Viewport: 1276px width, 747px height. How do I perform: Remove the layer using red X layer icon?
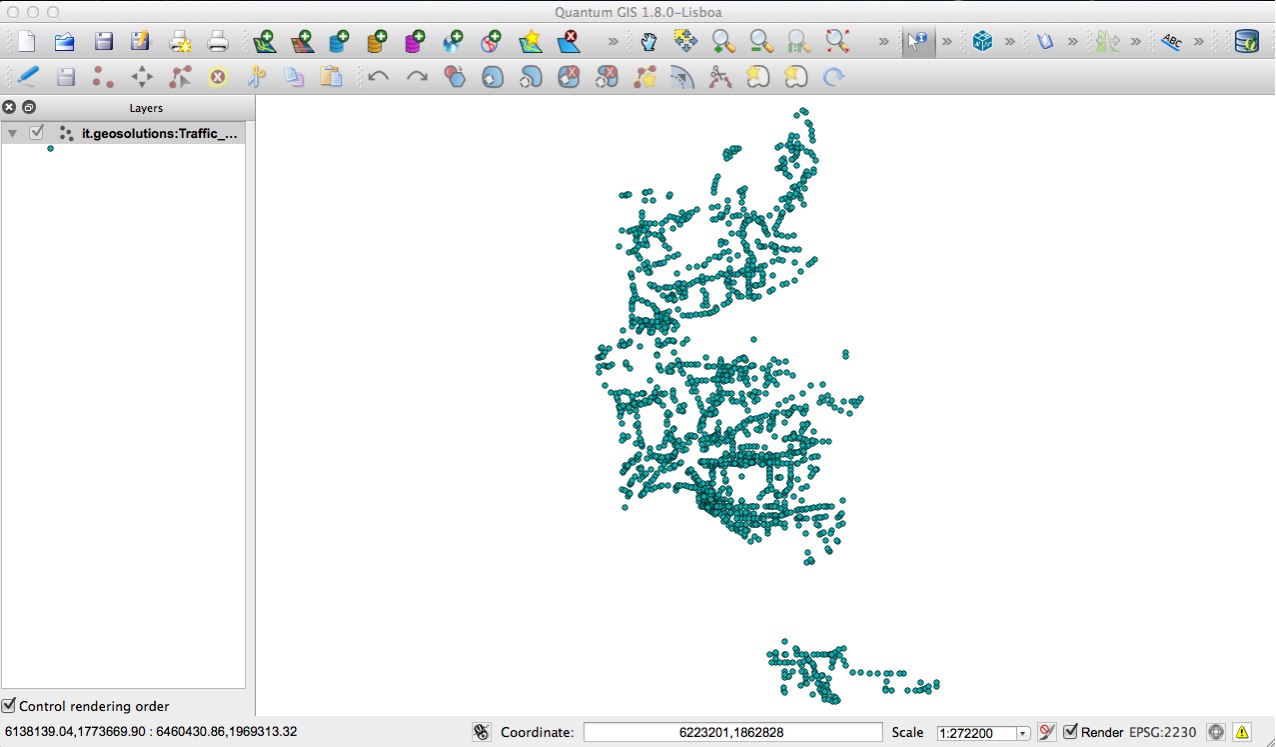coord(567,42)
